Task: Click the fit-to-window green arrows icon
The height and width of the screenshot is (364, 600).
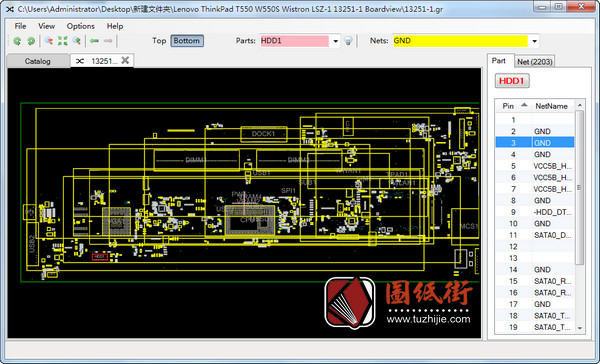Action: click(62, 41)
